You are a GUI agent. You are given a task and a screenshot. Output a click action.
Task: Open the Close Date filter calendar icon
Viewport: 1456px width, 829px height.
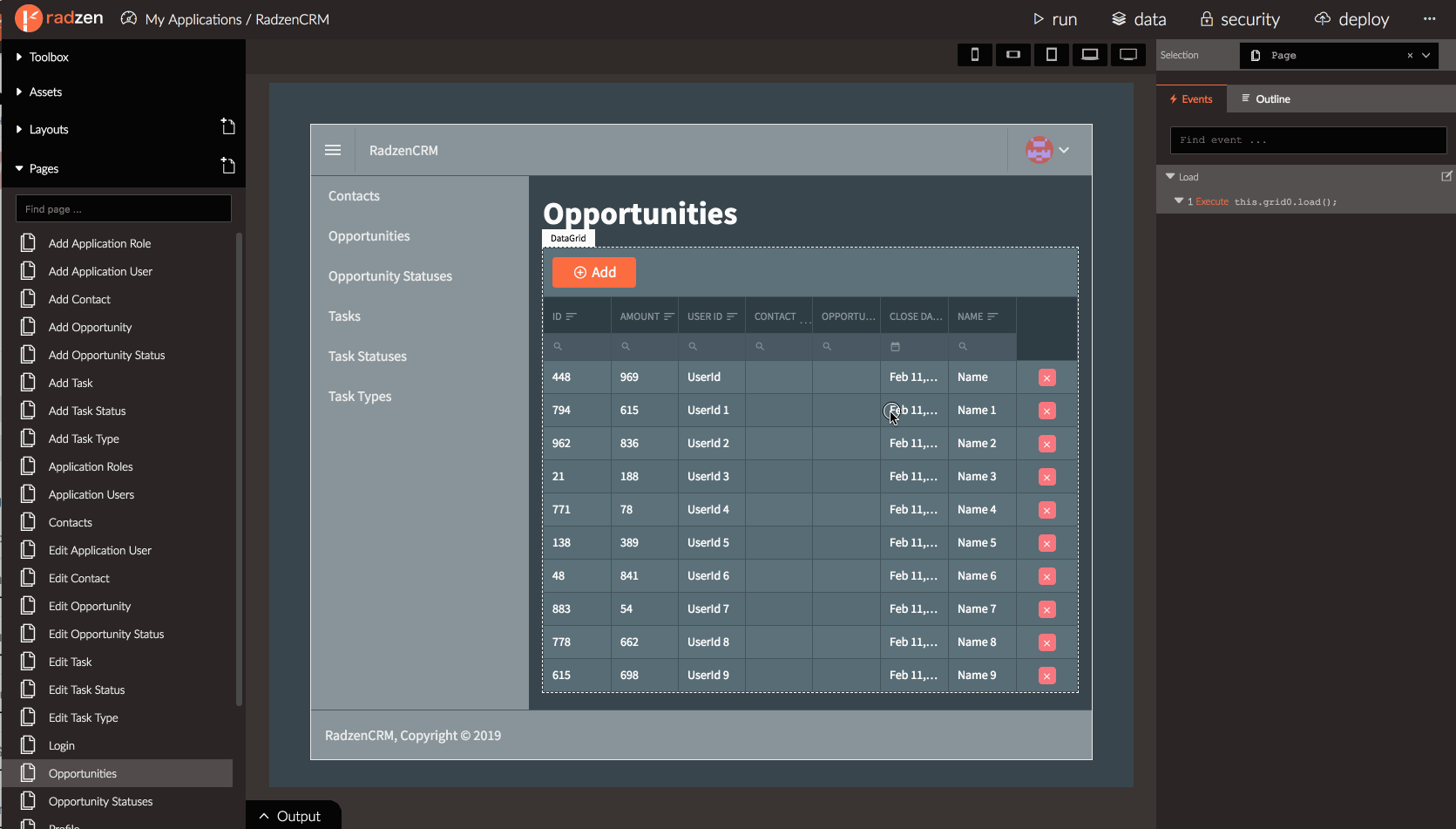(x=895, y=346)
